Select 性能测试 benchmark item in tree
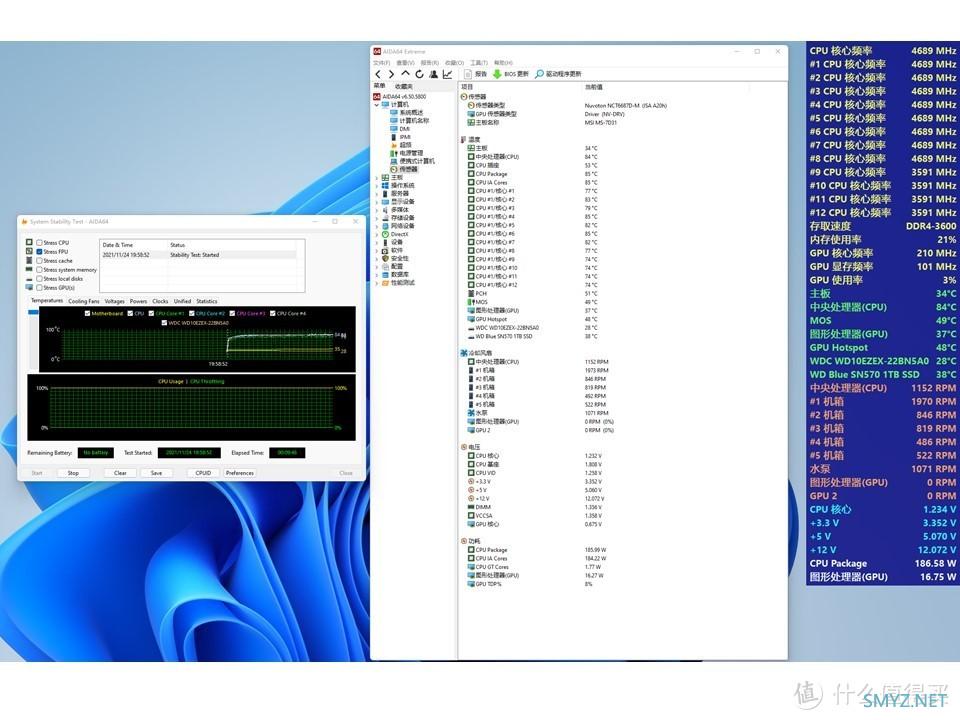The width and height of the screenshot is (960, 720). [398, 283]
